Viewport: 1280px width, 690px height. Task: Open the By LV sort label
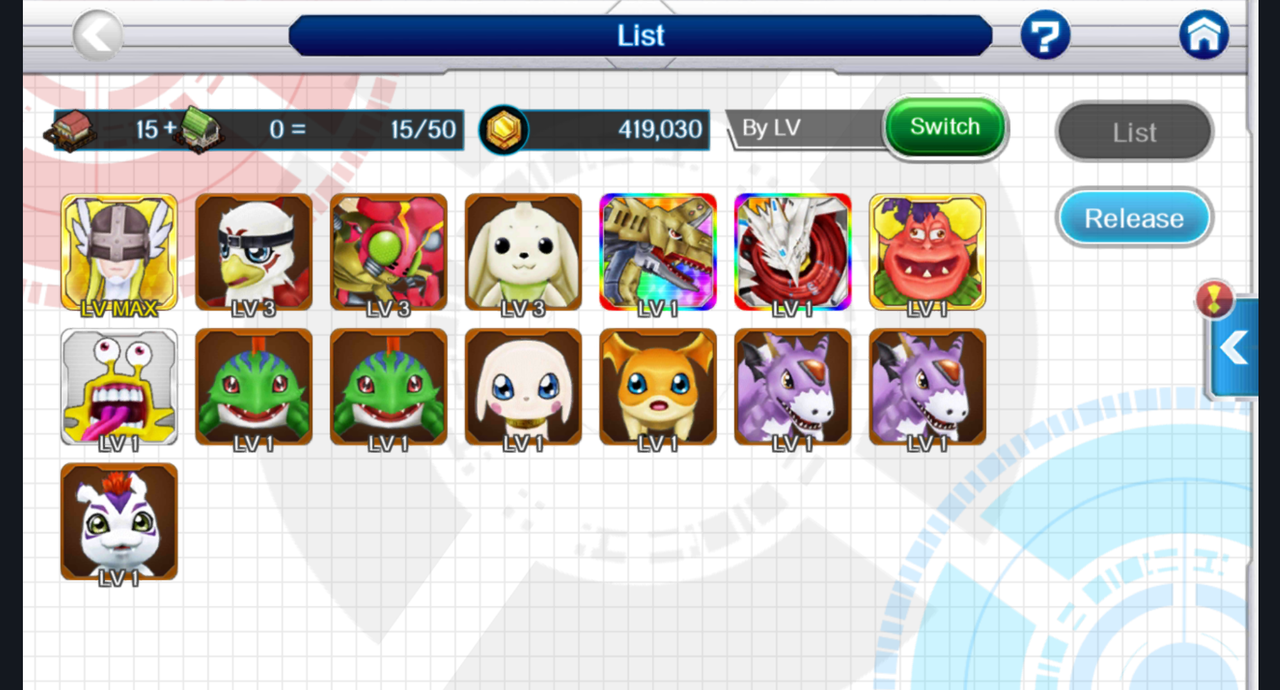pos(771,129)
